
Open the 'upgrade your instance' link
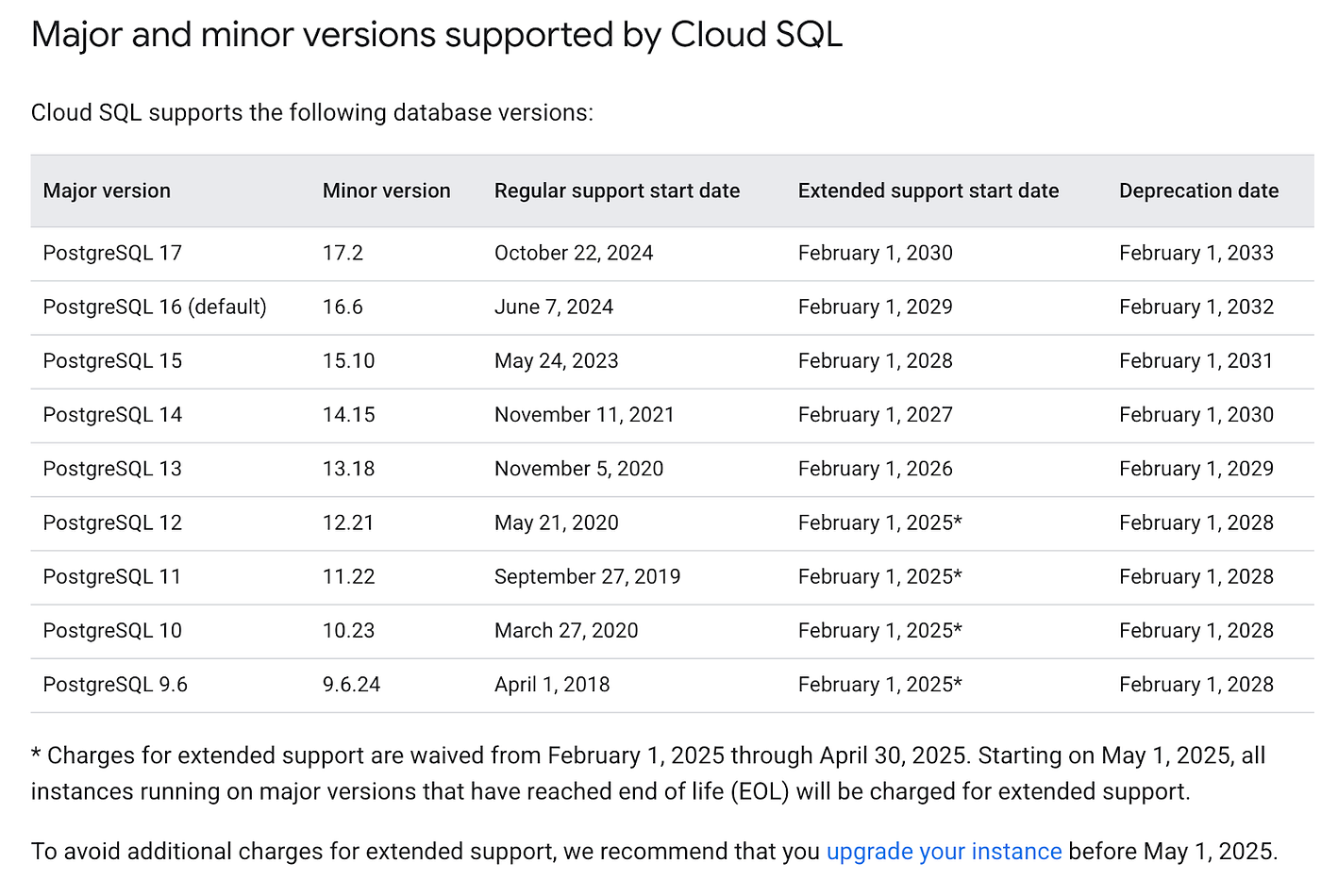(x=944, y=852)
